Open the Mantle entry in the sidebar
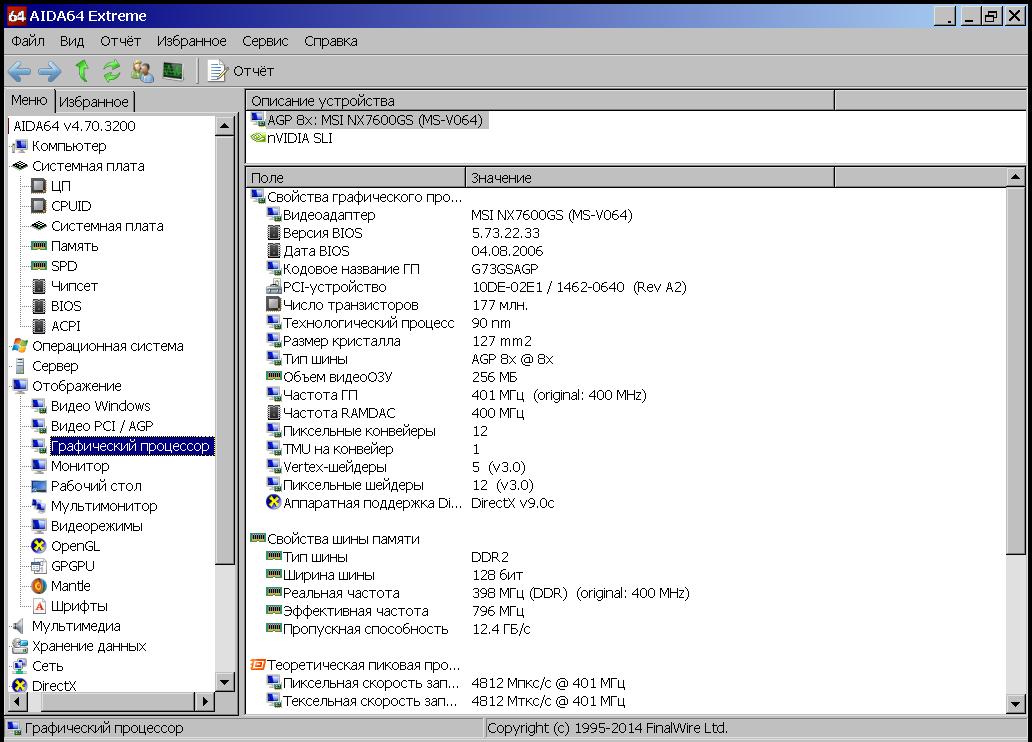This screenshot has width=1032, height=742. click(70, 586)
